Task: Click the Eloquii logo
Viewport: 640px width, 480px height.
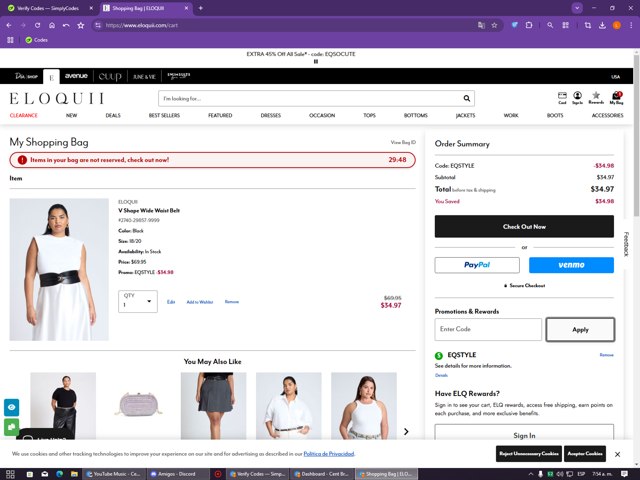Action: tap(57, 98)
